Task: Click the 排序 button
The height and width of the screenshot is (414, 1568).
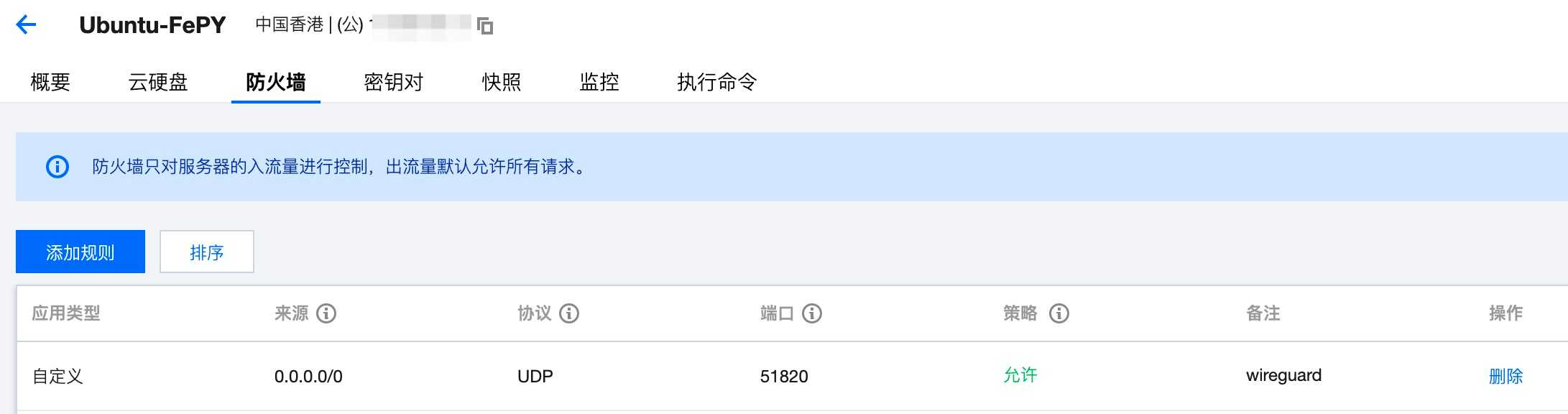Action: pyautogui.click(x=207, y=252)
